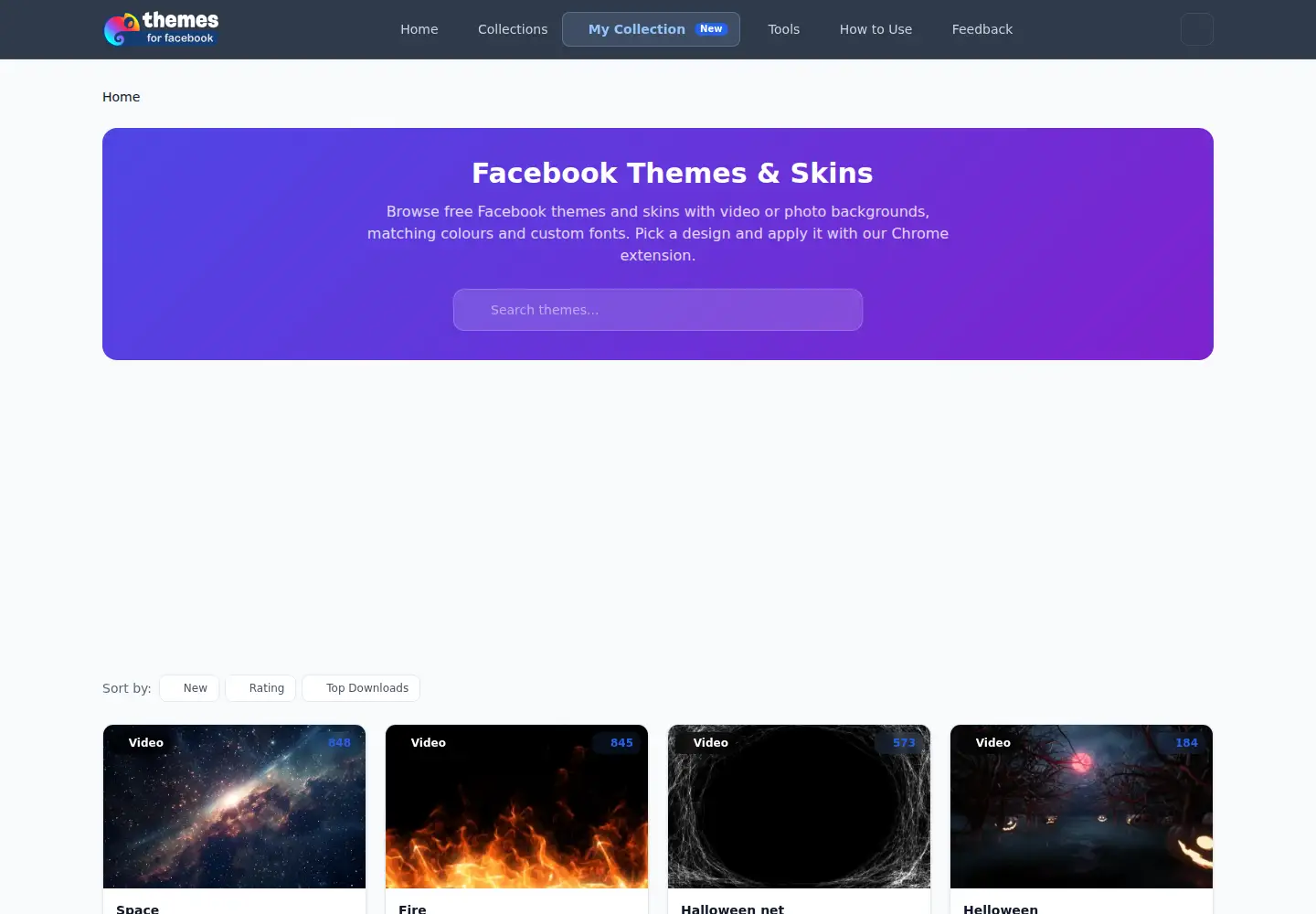Image resolution: width=1316 pixels, height=914 pixels.
Task: Sort themes by New
Action: pyautogui.click(x=189, y=688)
